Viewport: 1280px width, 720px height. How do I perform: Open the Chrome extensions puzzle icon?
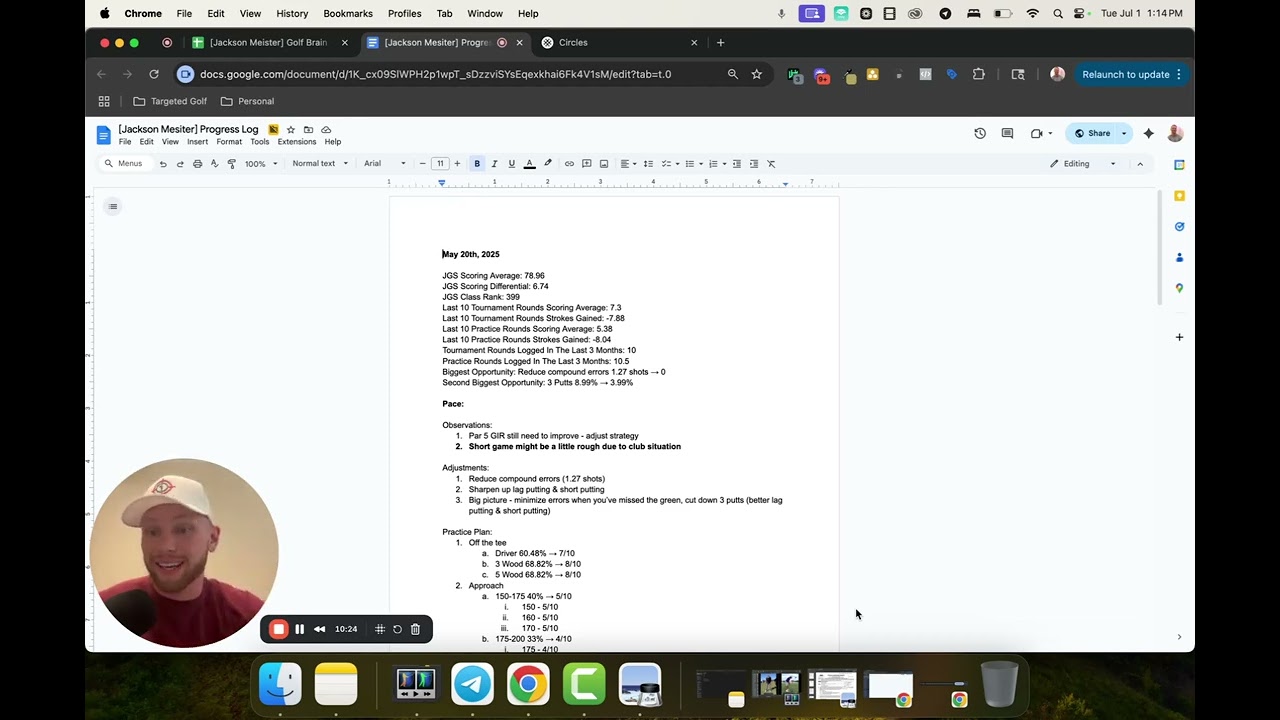pyautogui.click(x=978, y=74)
